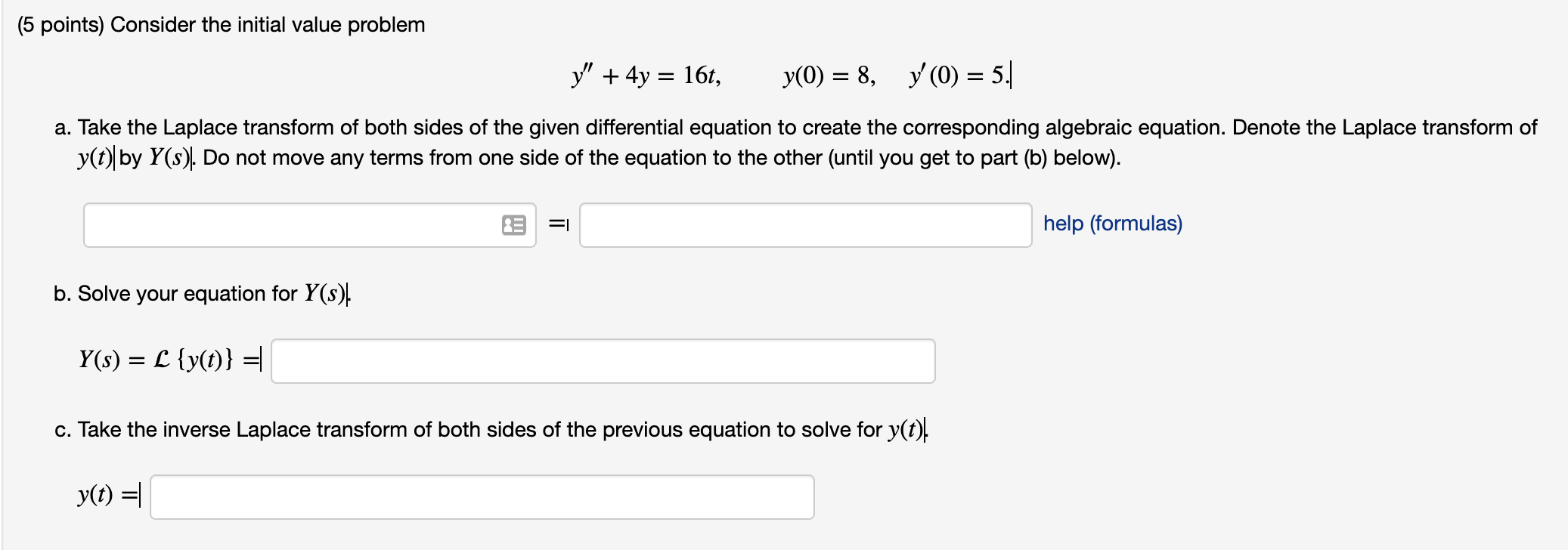Open the equation editor icon in first answer box
1568x550 pixels.
pos(513,225)
